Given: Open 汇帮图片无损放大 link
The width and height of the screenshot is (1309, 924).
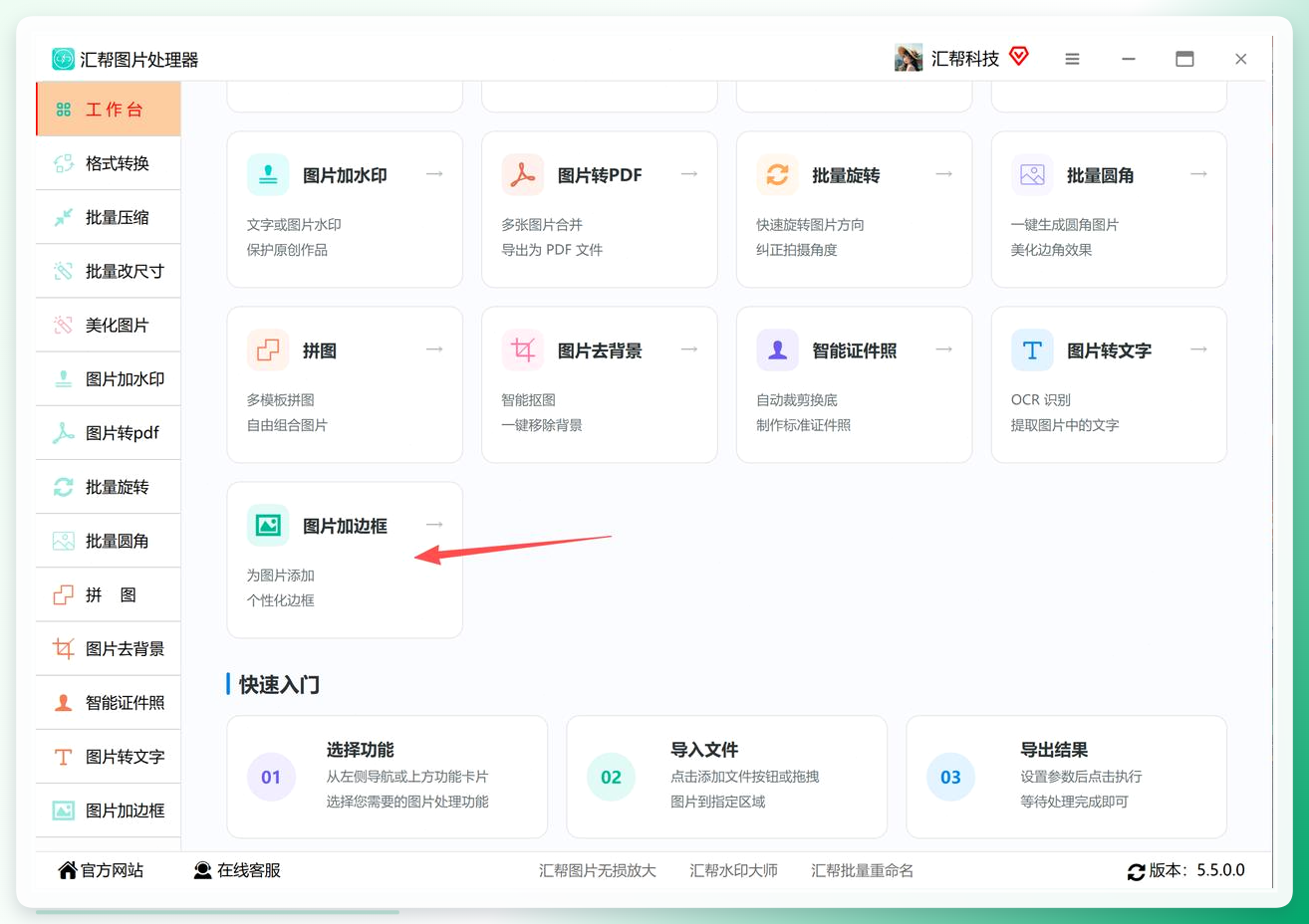Looking at the screenshot, I should click(x=598, y=870).
